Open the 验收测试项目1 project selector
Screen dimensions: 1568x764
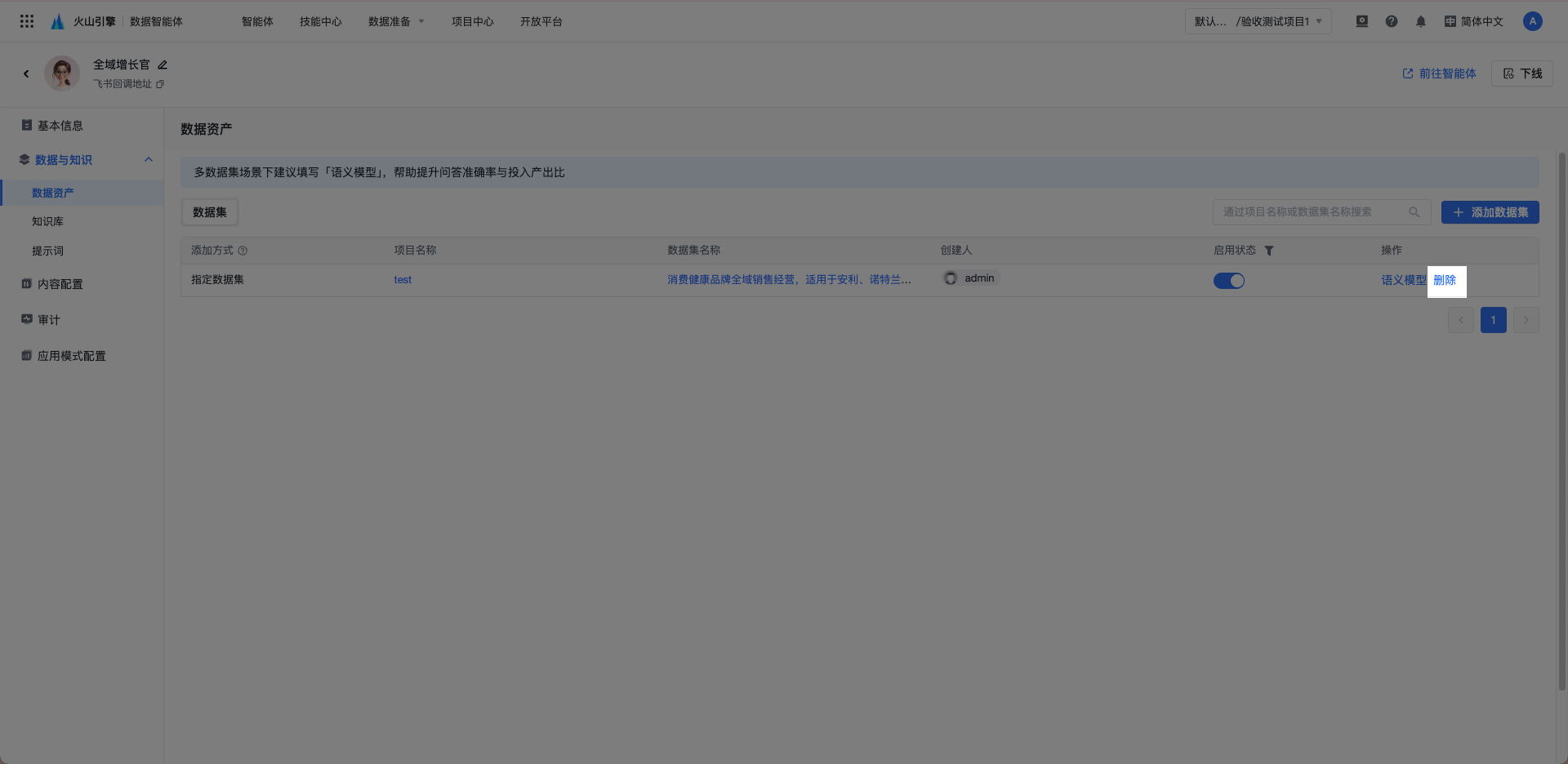[x=1258, y=21]
